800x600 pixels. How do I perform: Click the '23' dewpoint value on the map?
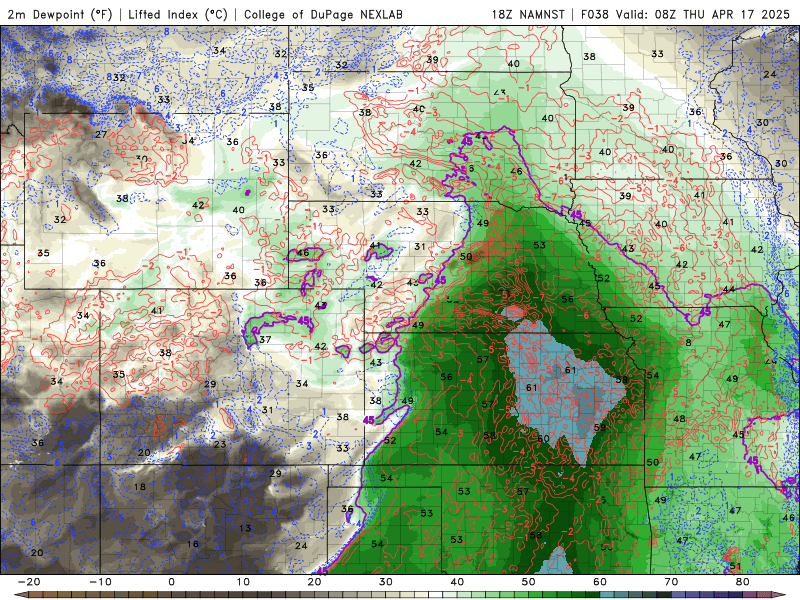click(x=220, y=444)
